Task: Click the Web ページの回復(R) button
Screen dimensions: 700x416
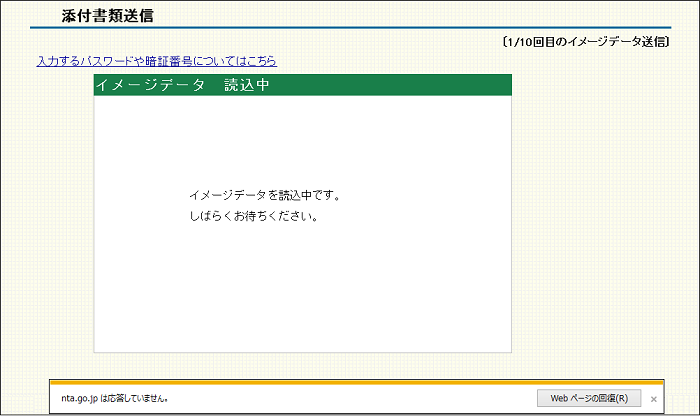Action: click(x=588, y=398)
